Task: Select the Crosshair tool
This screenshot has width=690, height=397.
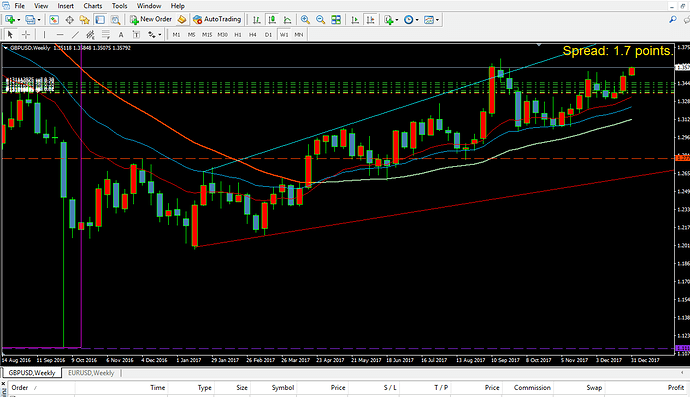Action: tap(26, 34)
